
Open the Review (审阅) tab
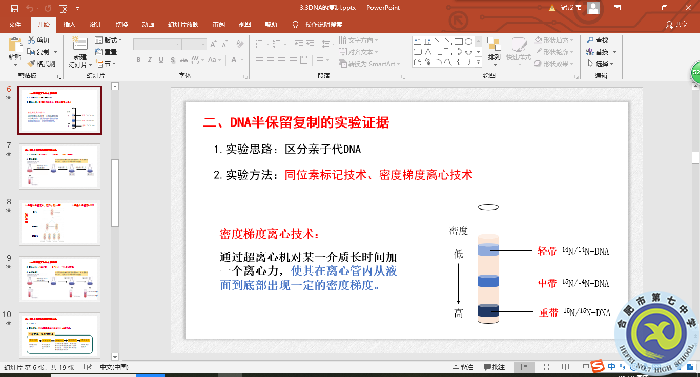tap(219, 25)
